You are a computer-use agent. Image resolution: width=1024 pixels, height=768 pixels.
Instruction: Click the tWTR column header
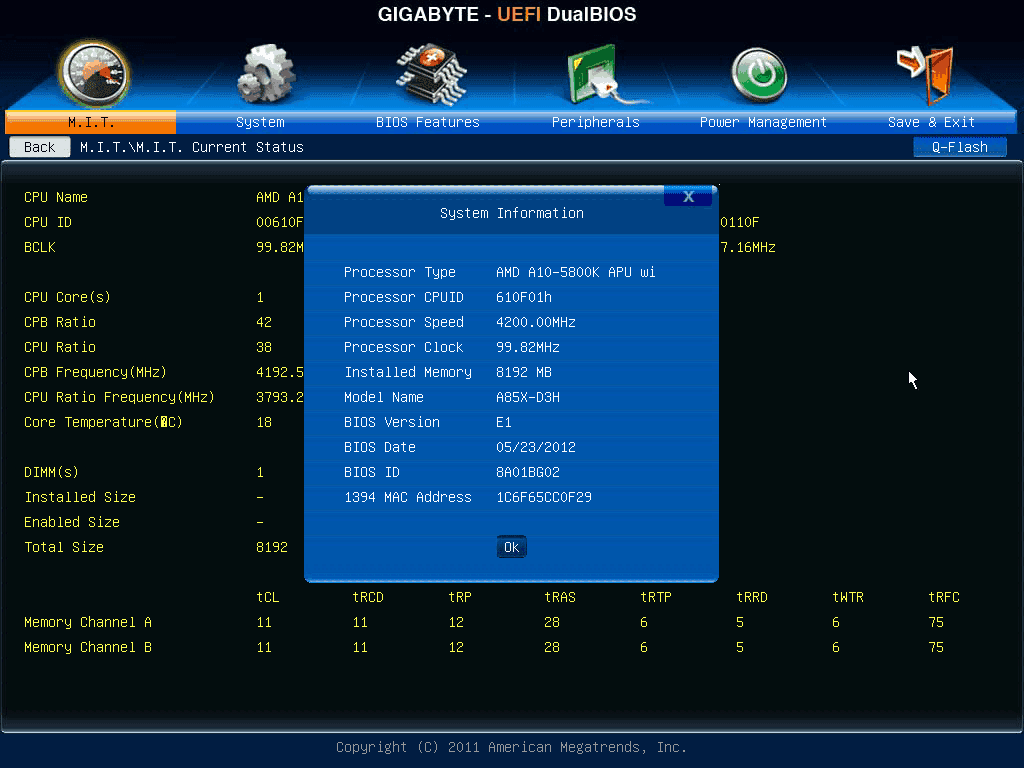tap(848, 597)
